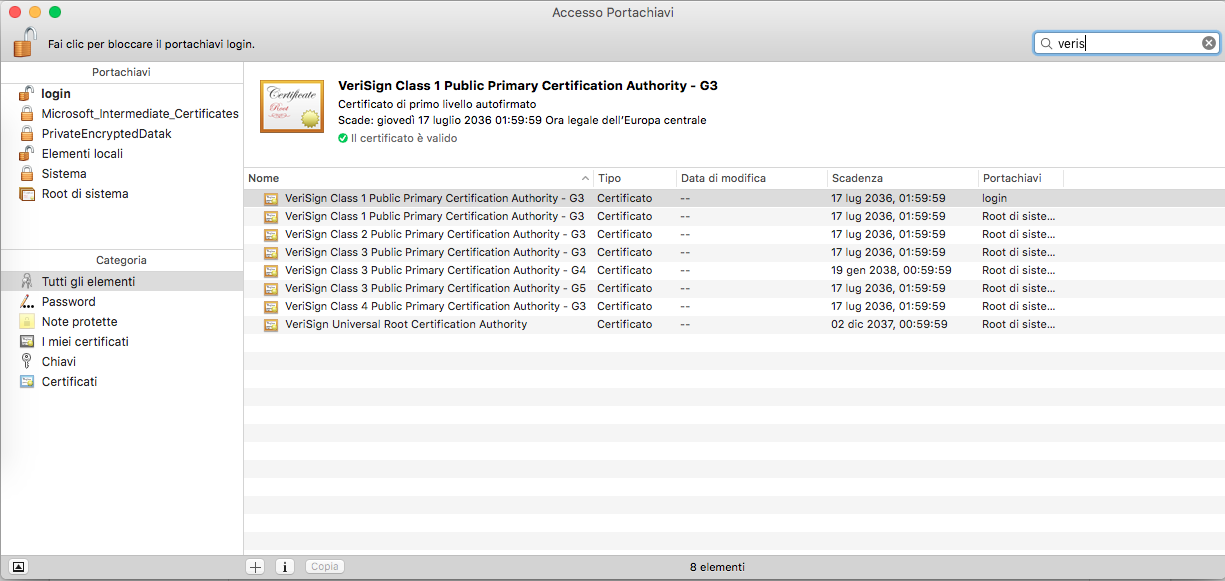1225x581 pixels.
Task: Toggle sidebar view with bottom-left icon button
Action: click(19, 566)
